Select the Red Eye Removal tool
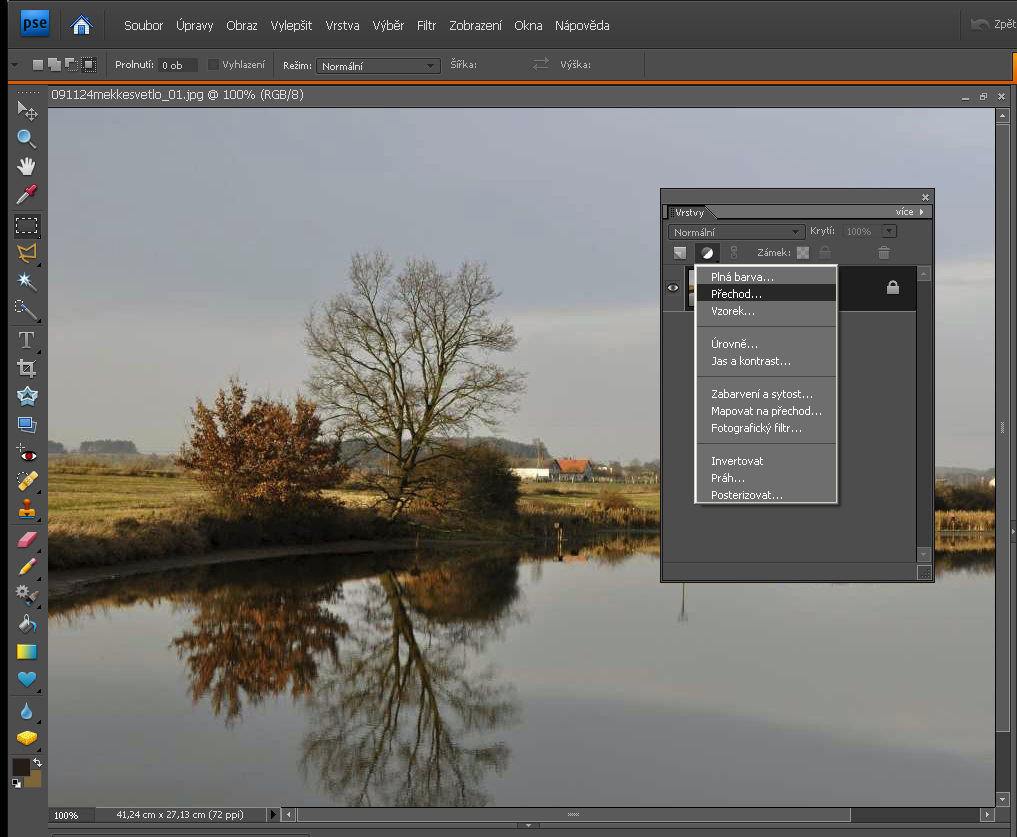The height and width of the screenshot is (837, 1017). (27, 455)
